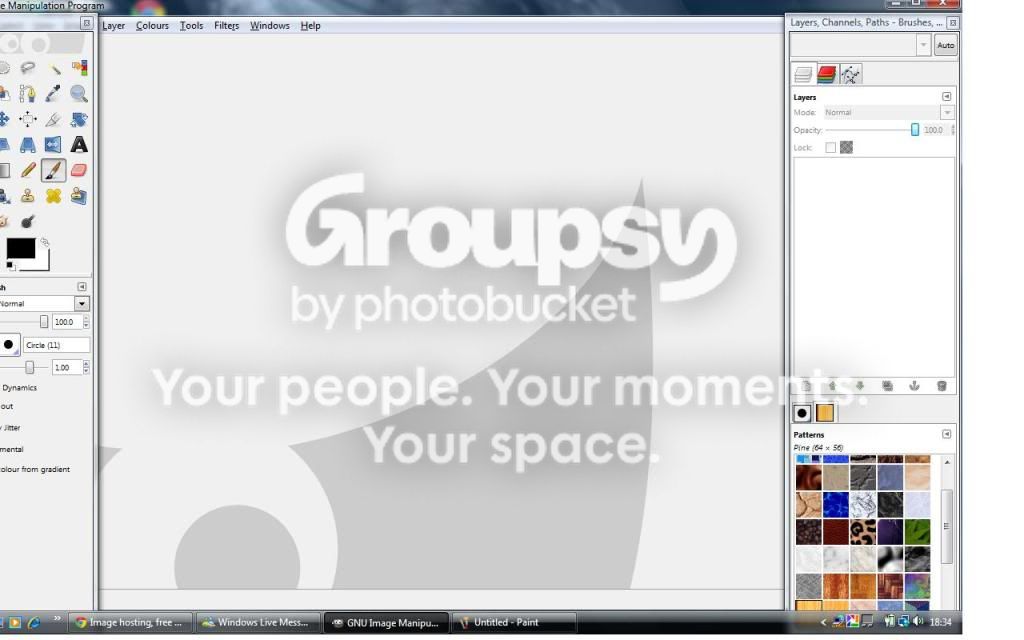The height and width of the screenshot is (640, 1024).
Task: Click the Auto button
Action: pyautogui.click(x=946, y=46)
